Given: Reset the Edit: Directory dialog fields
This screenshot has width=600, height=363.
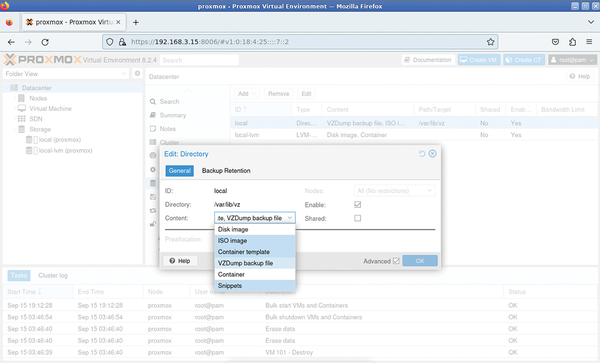Looking at the screenshot, I should point(422,153).
